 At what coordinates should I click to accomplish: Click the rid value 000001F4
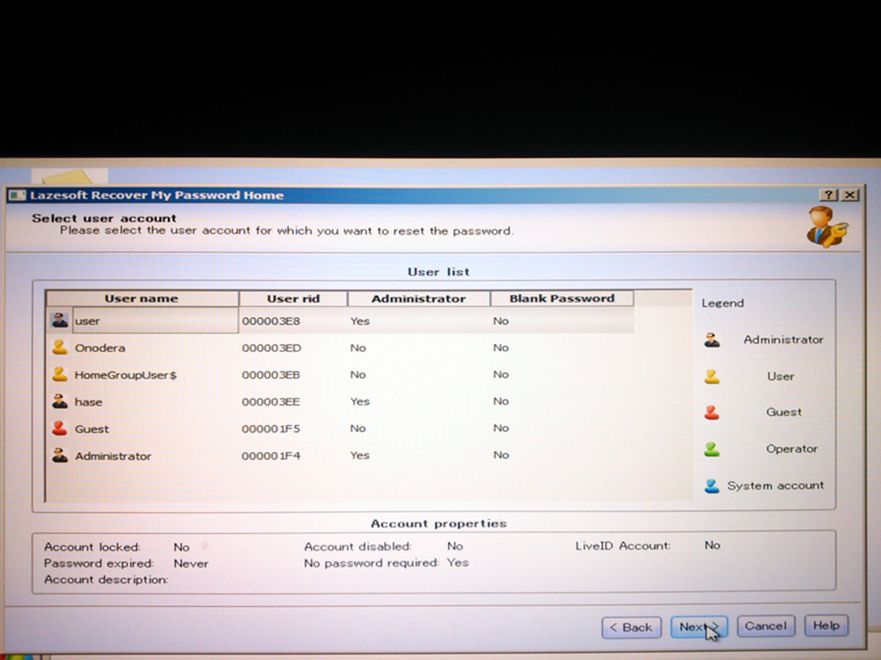(x=271, y=456)
